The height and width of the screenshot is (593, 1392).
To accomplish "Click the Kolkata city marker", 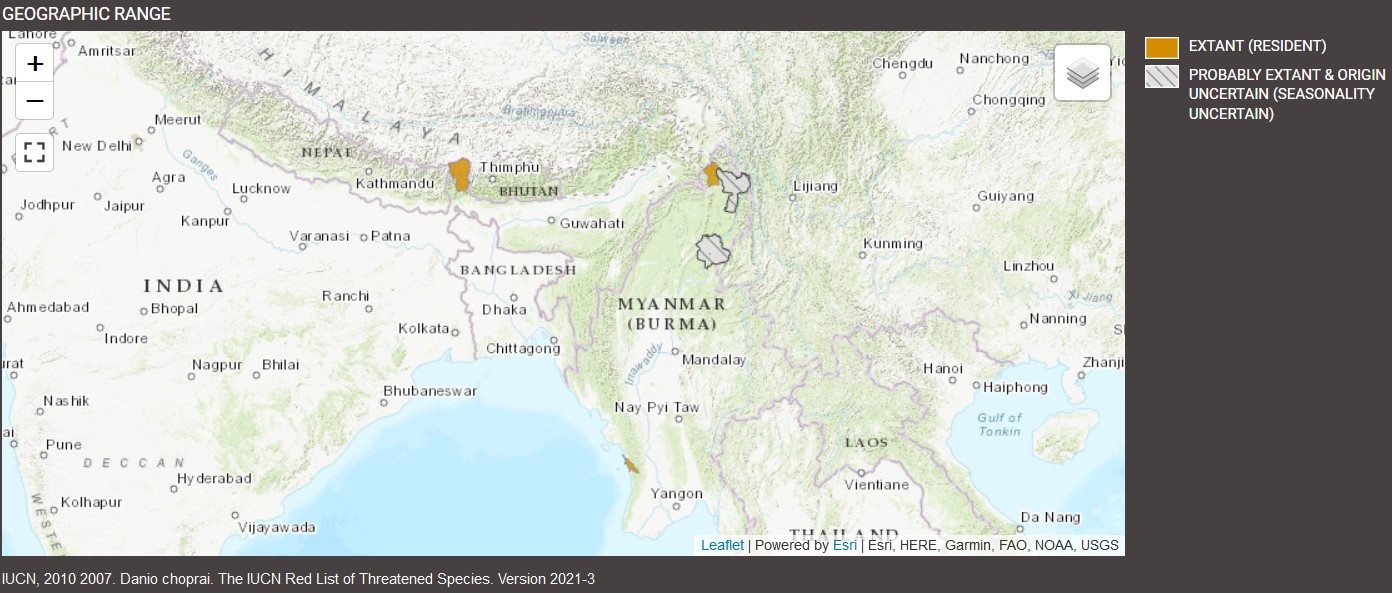I will click(x=456, y=330).
